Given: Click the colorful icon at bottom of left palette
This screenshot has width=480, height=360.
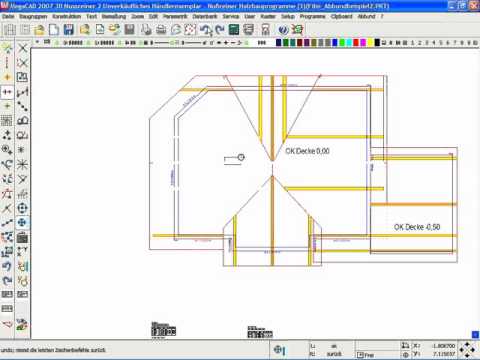Looking at the screenshot, I should (22, 324).
